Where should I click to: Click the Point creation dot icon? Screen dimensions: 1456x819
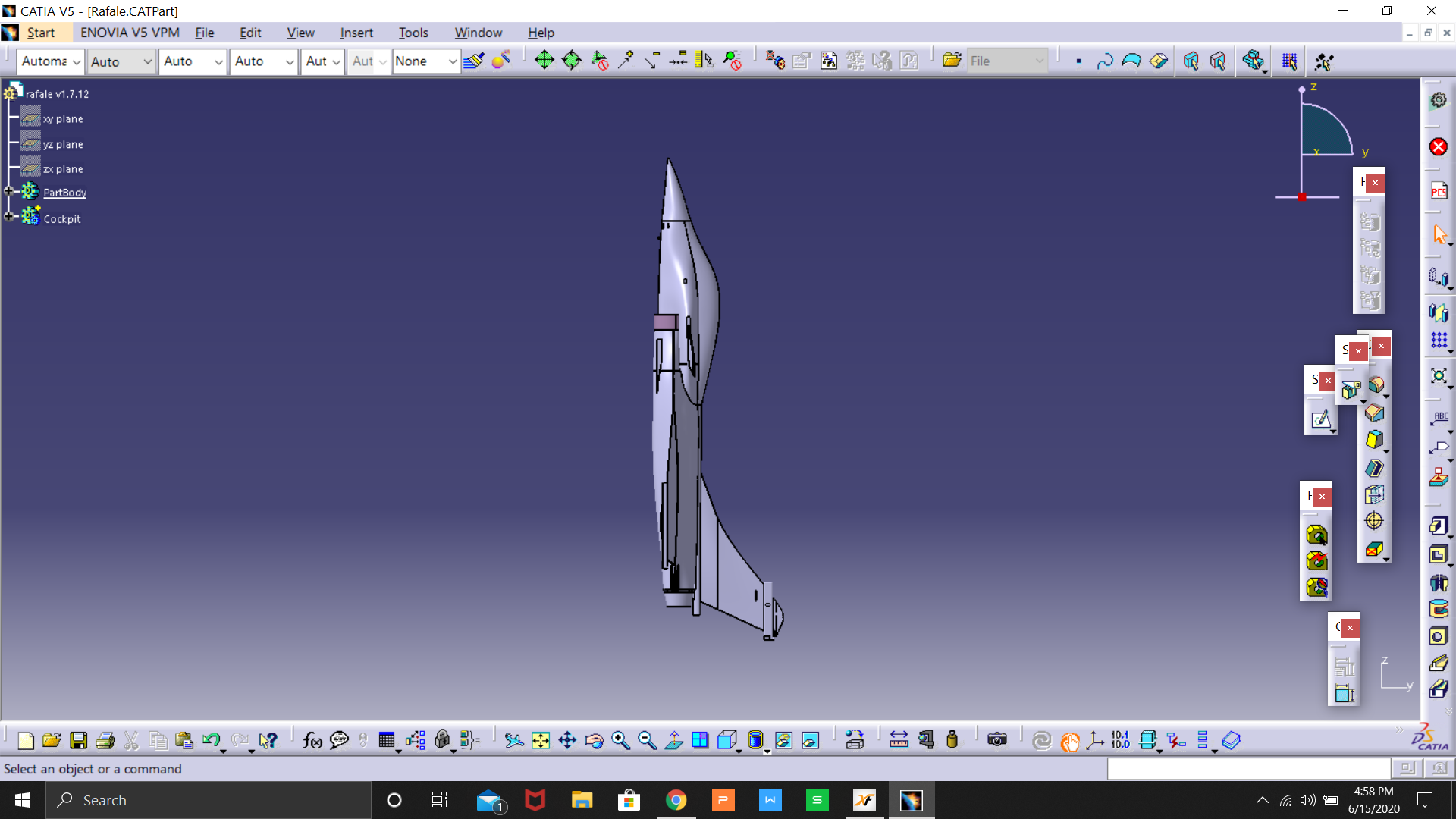coord(1078,61)
